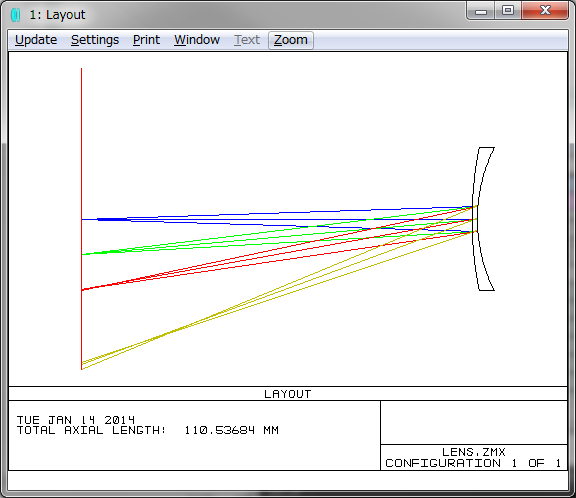
Task: Click the grayed-out Text menu
Action: pyautogui.click(x=247, y=40)
